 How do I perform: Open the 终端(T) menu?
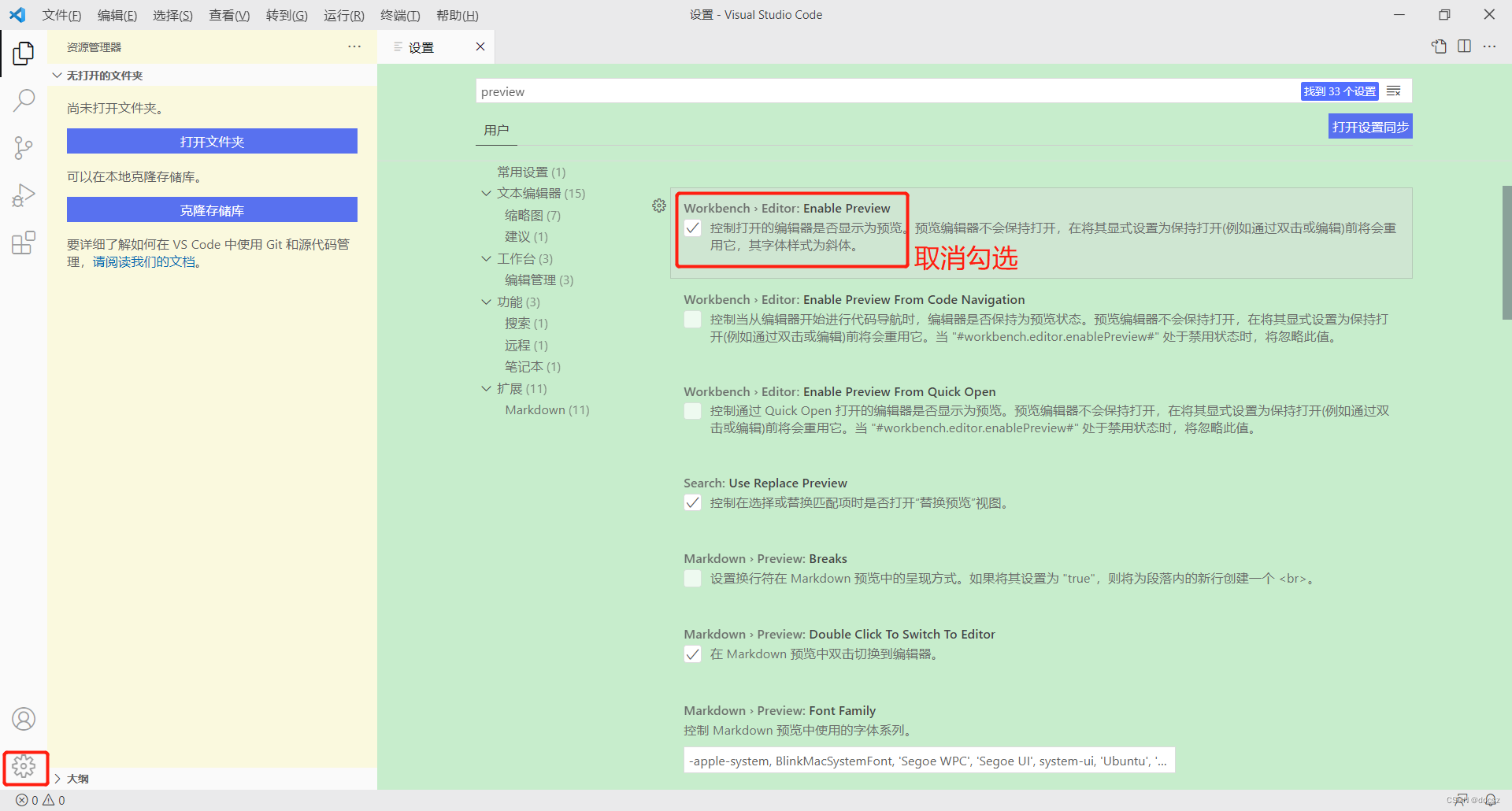click(x=400, y=15)
